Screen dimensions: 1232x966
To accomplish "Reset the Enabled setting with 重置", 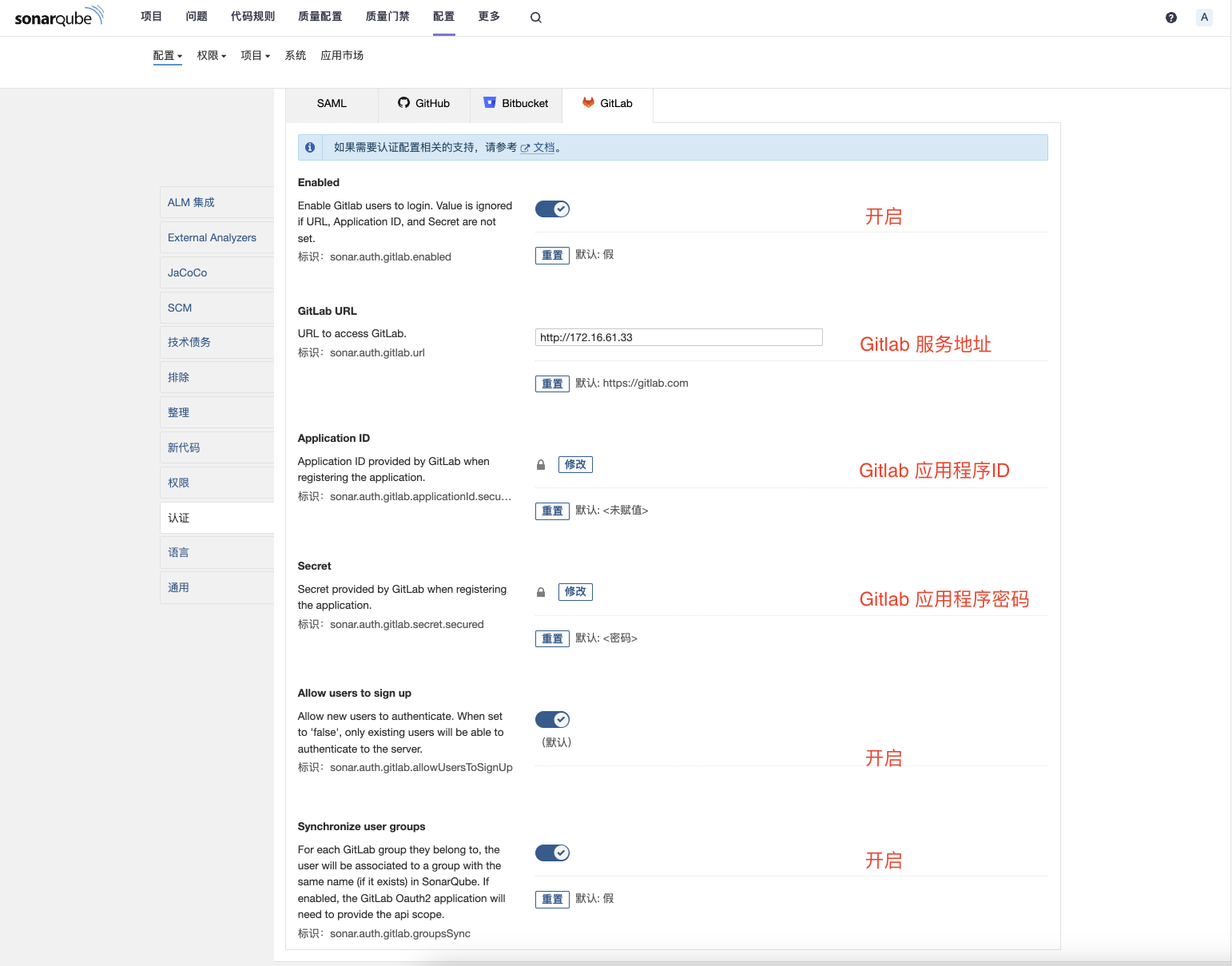I will (x=552, y=256).
